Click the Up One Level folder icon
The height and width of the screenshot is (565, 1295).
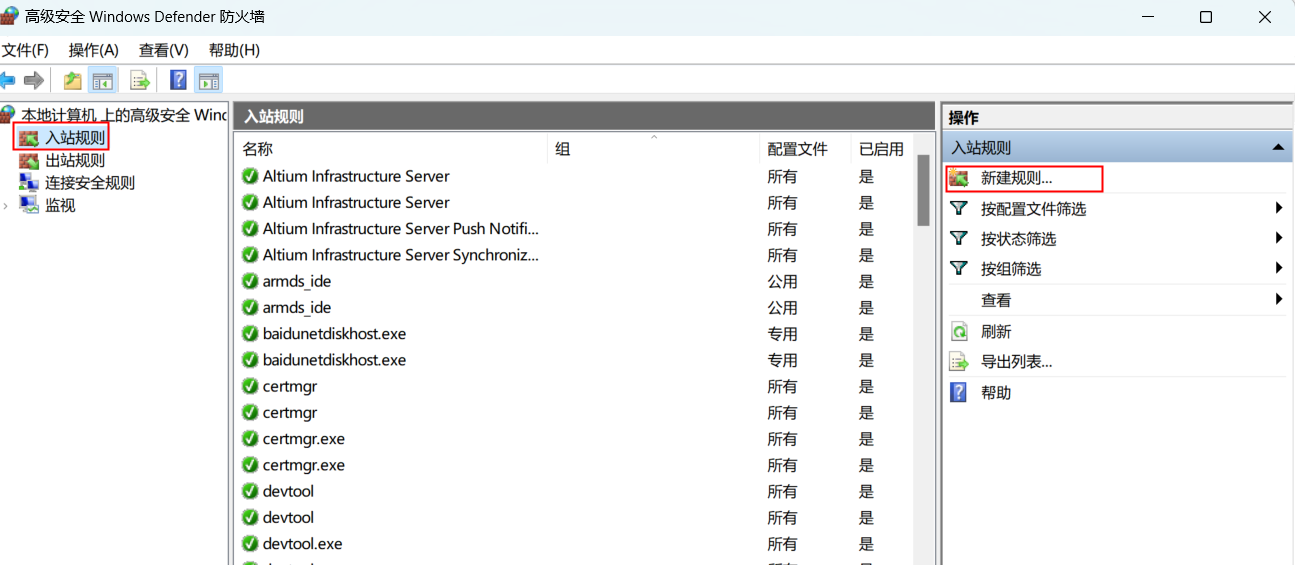[72, 81]
